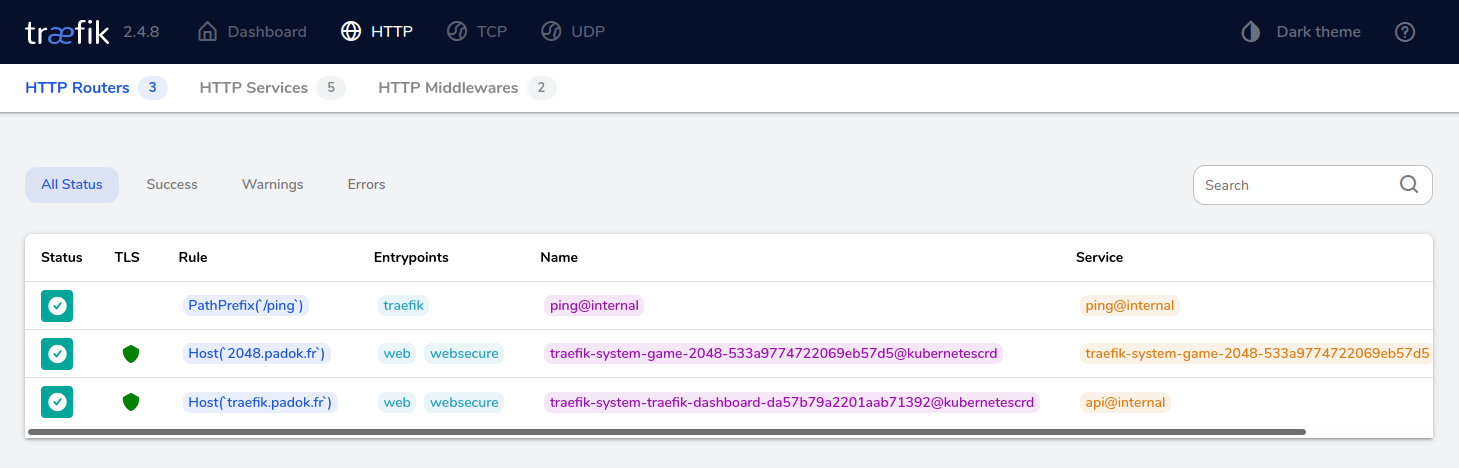Click the traefik entrypoint tag

click(403, 306)
